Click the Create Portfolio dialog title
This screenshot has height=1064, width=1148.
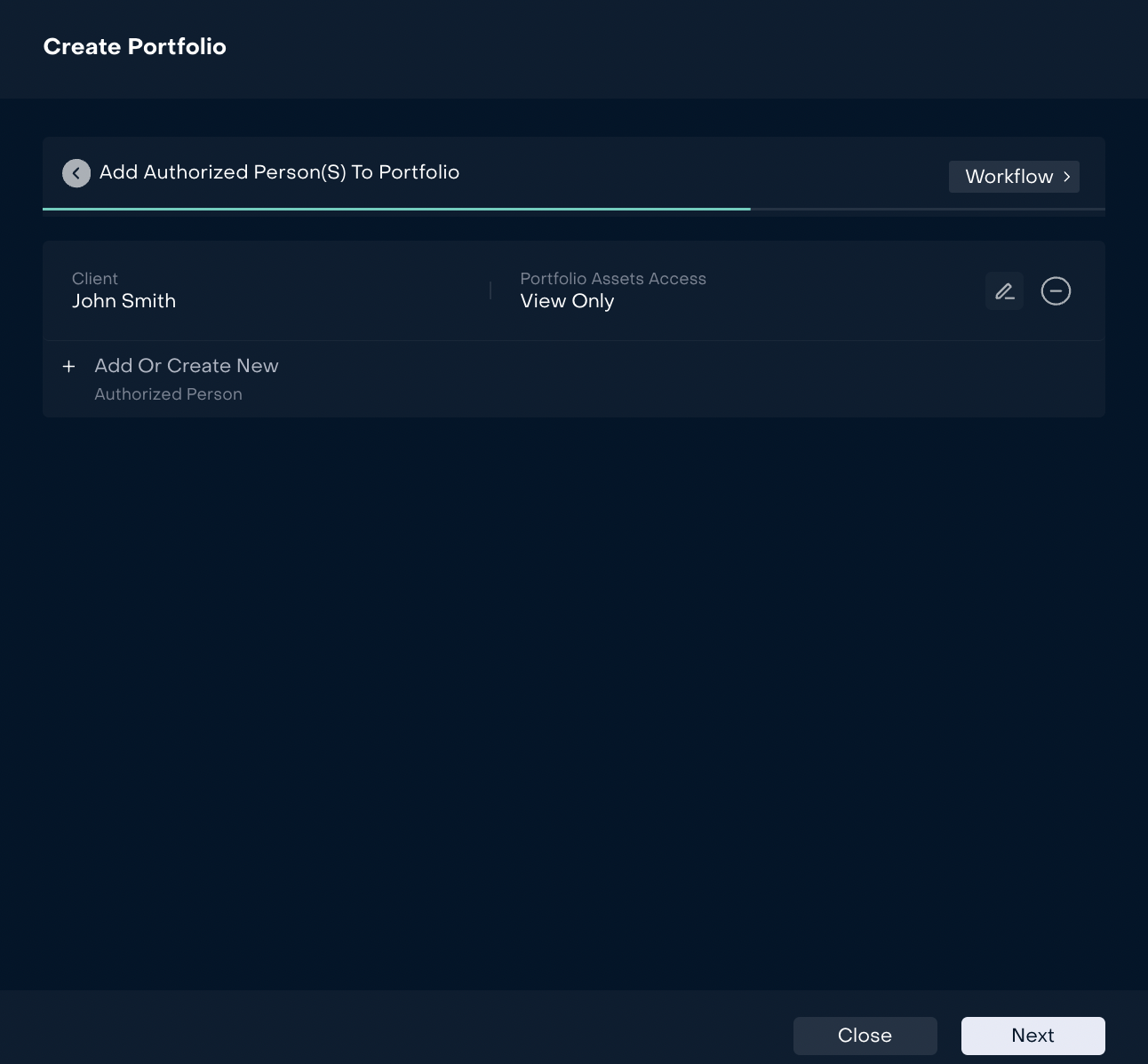(x=135, y=47)
